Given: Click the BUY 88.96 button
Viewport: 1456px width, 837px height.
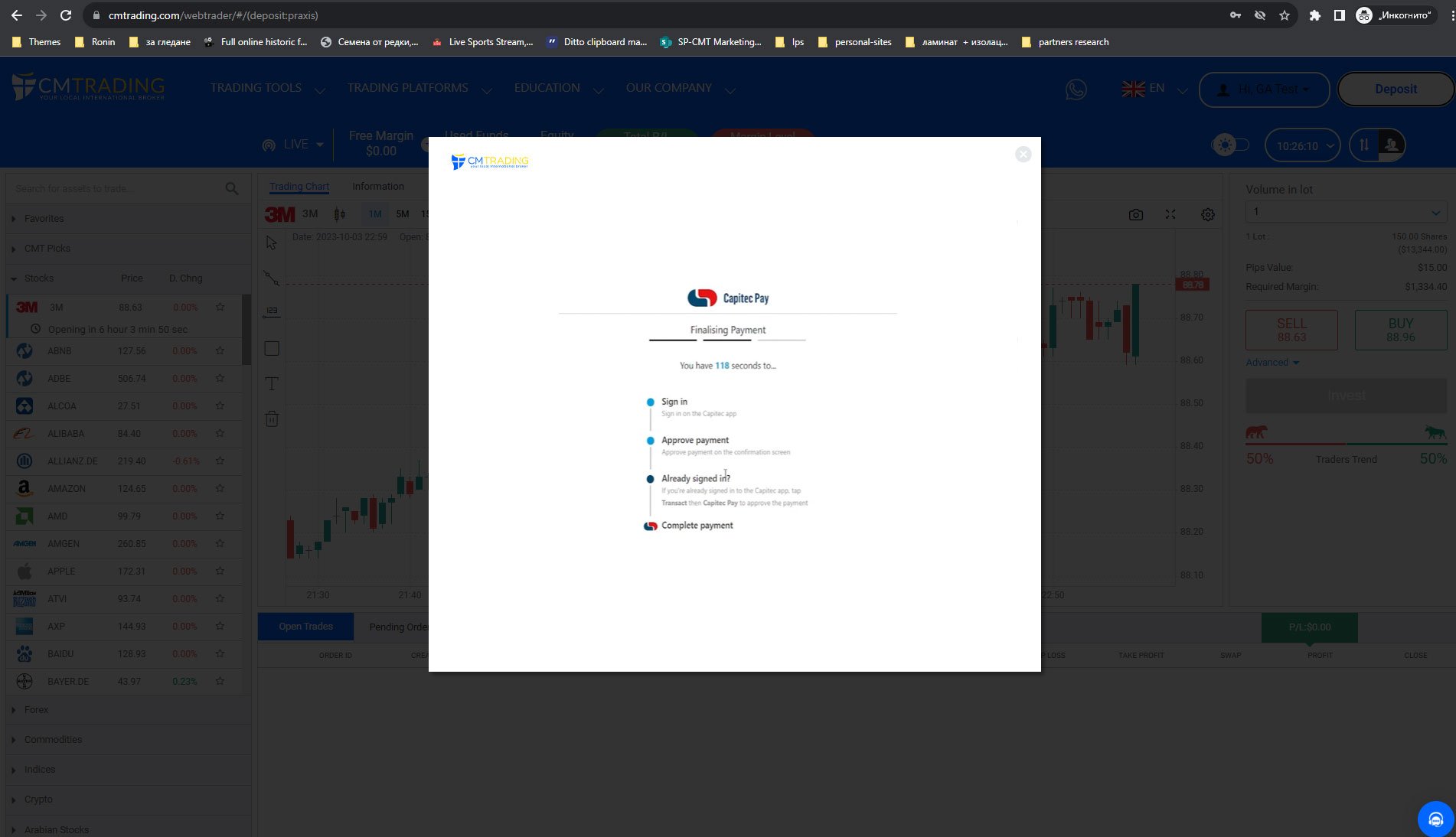Looking at the screenshot, I should [1400, 330].
